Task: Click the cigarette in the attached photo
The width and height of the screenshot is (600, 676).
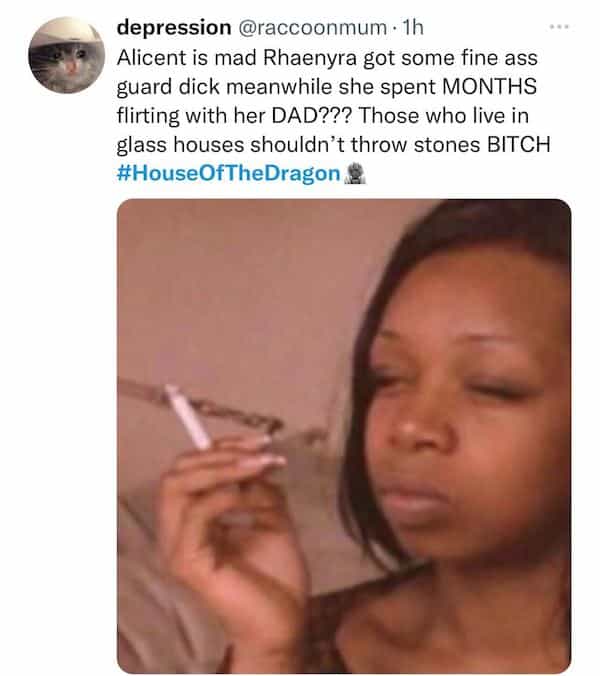Action: (188, 417)
